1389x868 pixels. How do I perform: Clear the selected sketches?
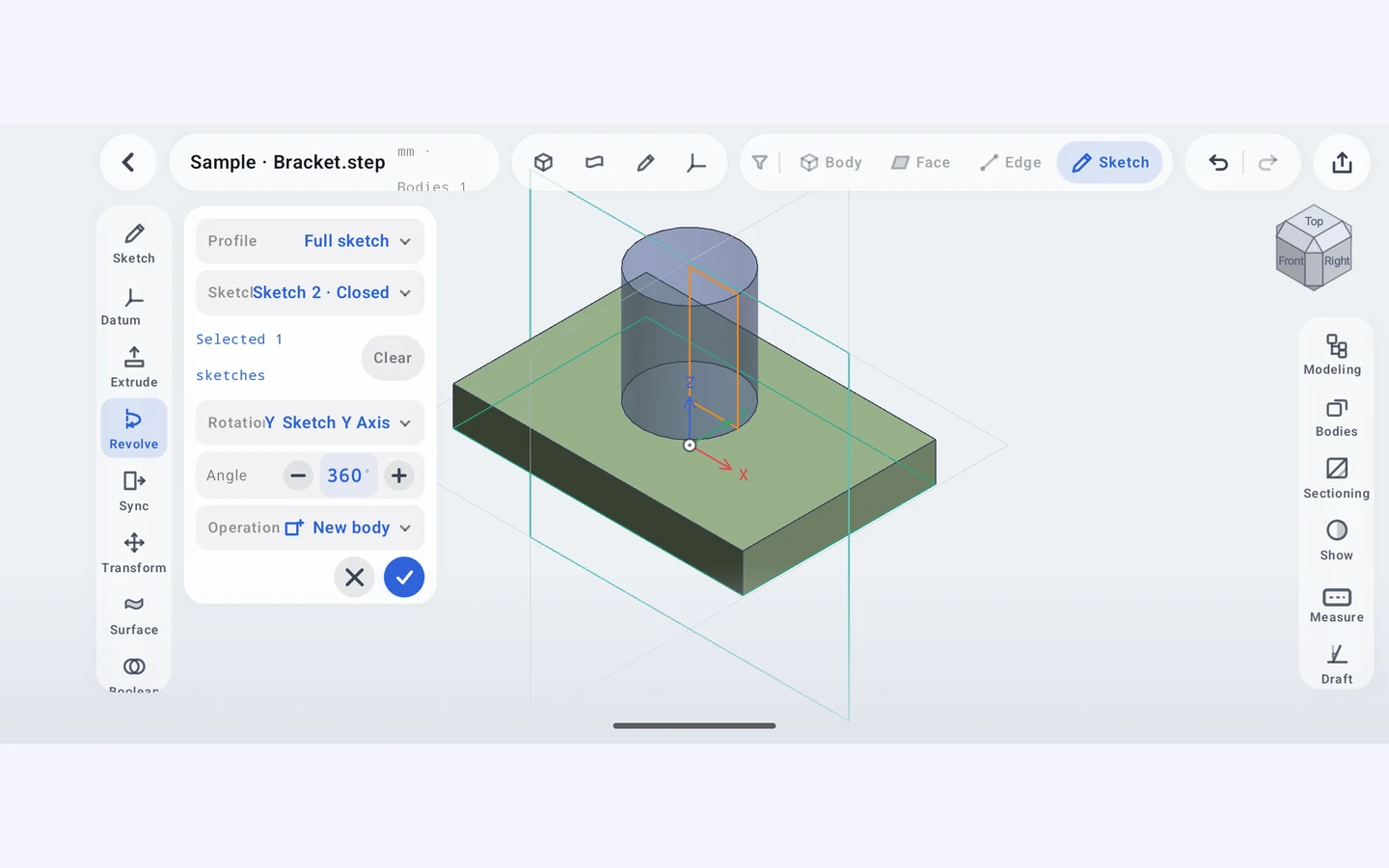click(393, 358)
